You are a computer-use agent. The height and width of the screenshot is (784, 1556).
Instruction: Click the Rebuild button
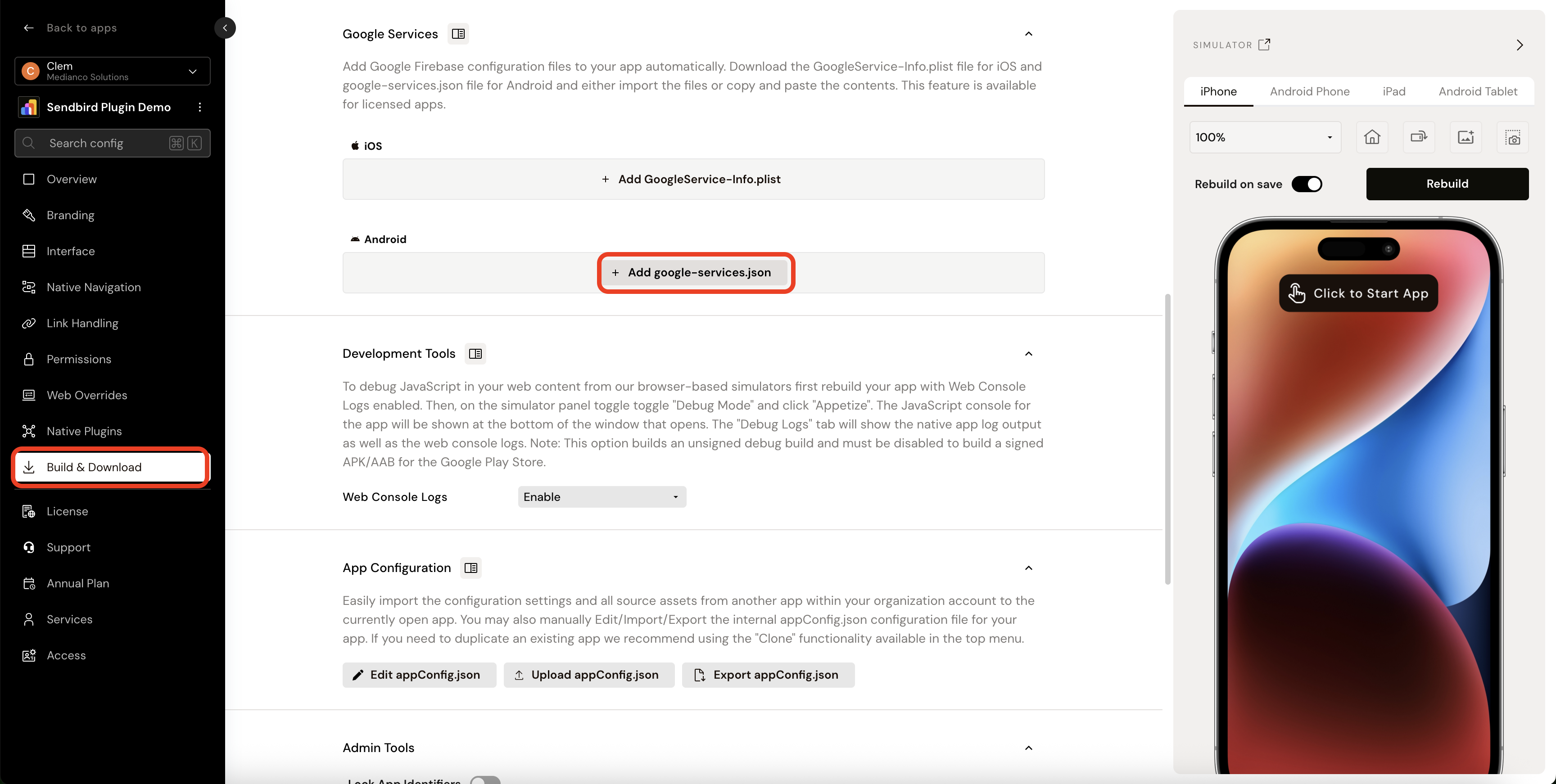coord(1447,184)
